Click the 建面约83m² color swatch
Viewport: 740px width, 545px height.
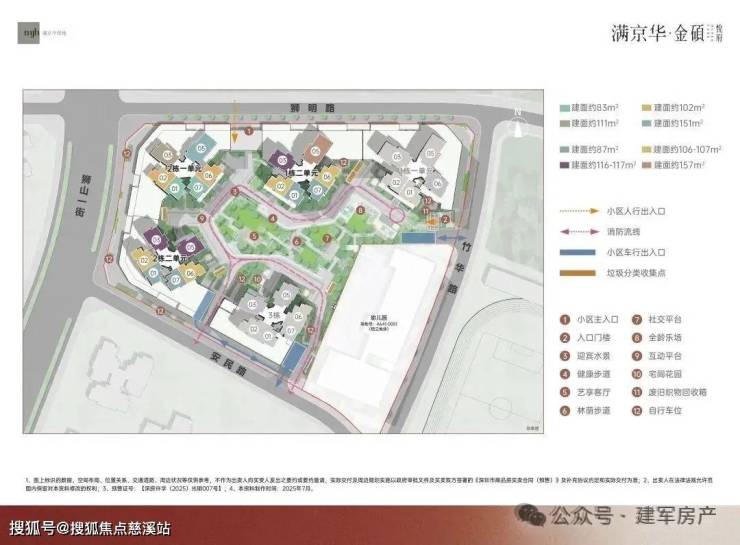click(564, 108)
